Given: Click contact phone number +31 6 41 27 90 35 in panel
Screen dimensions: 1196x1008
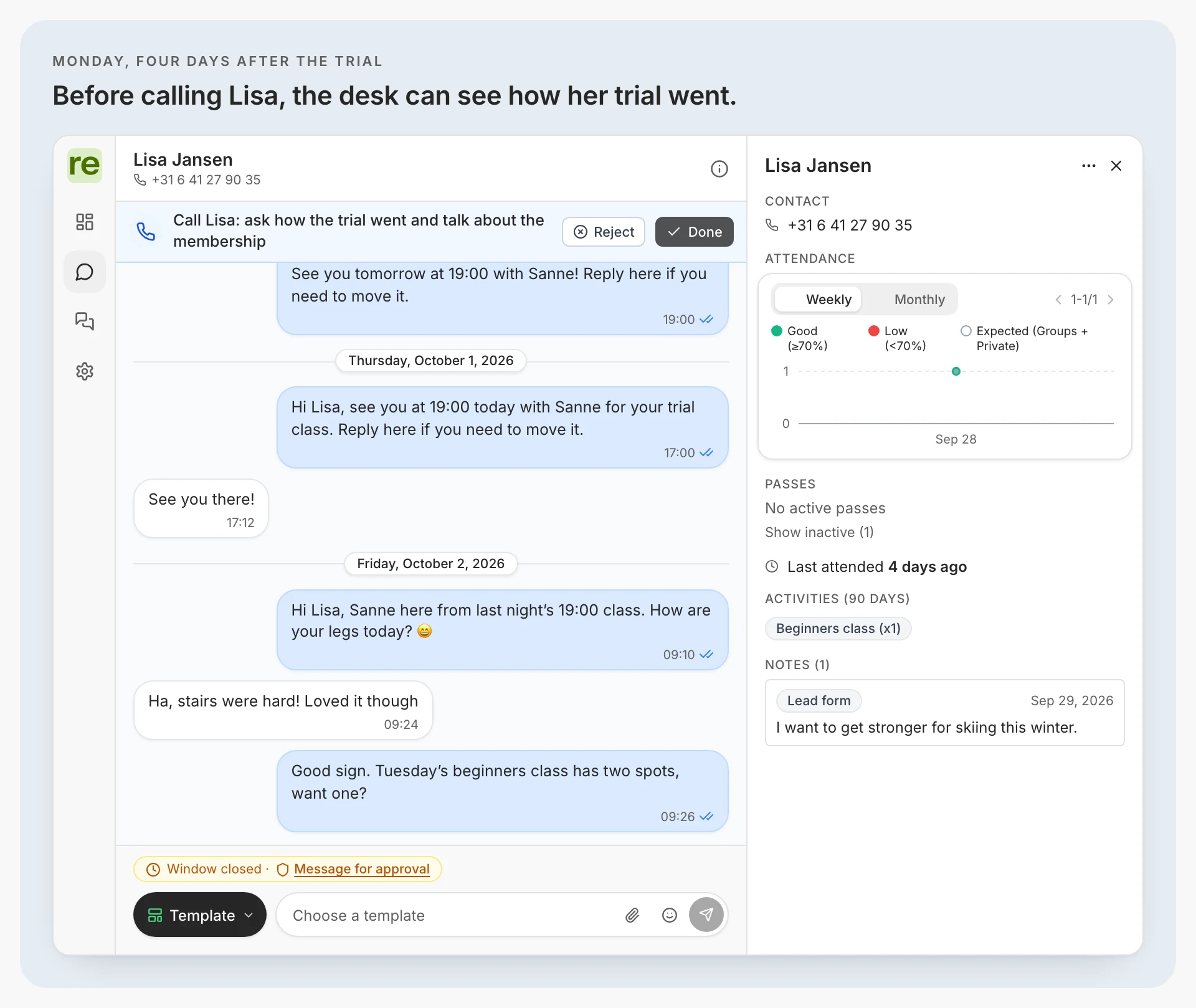Looking at the screenshot, I should pos(850,226).
